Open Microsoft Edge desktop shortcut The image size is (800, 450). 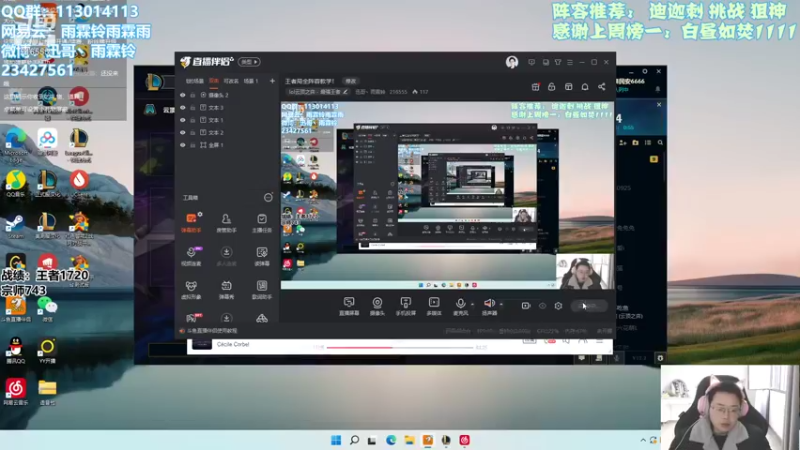[16, 145]
